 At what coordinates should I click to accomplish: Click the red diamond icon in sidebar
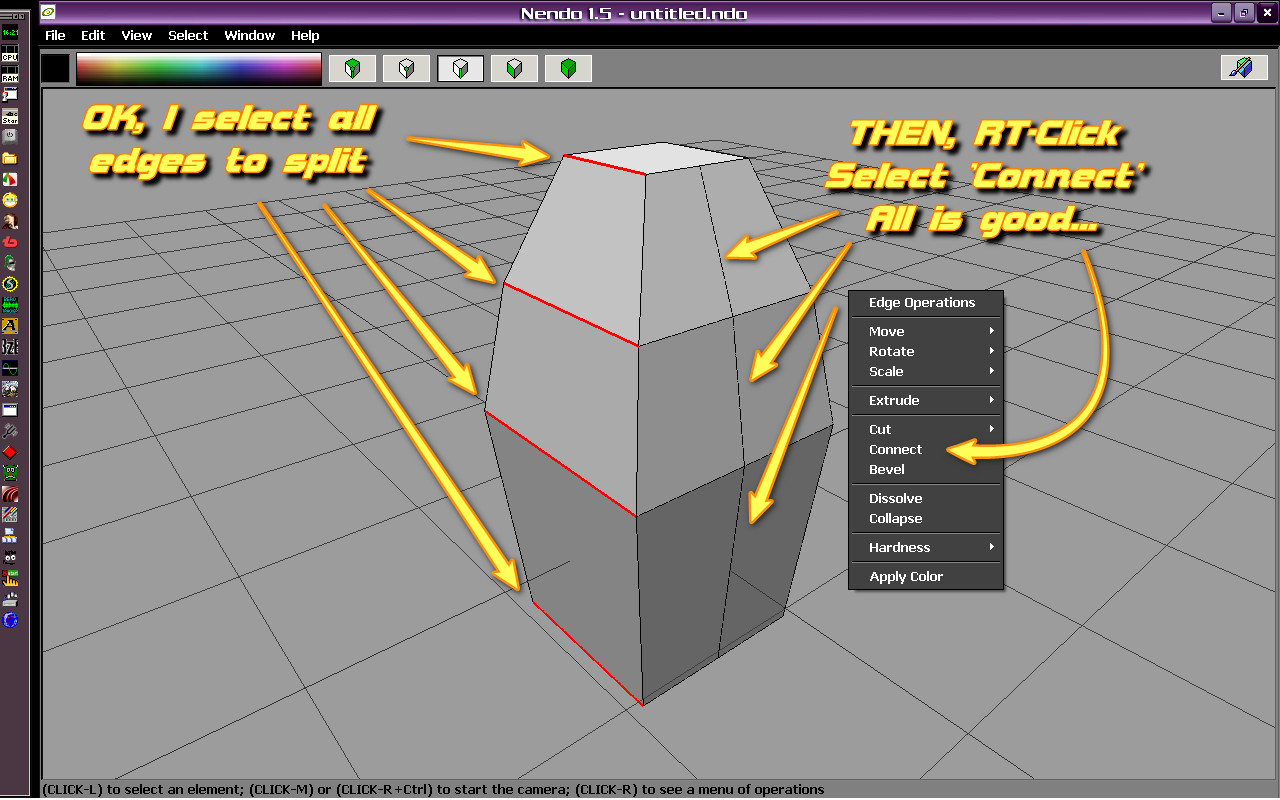pyautogui.click(x=10, y=452)
